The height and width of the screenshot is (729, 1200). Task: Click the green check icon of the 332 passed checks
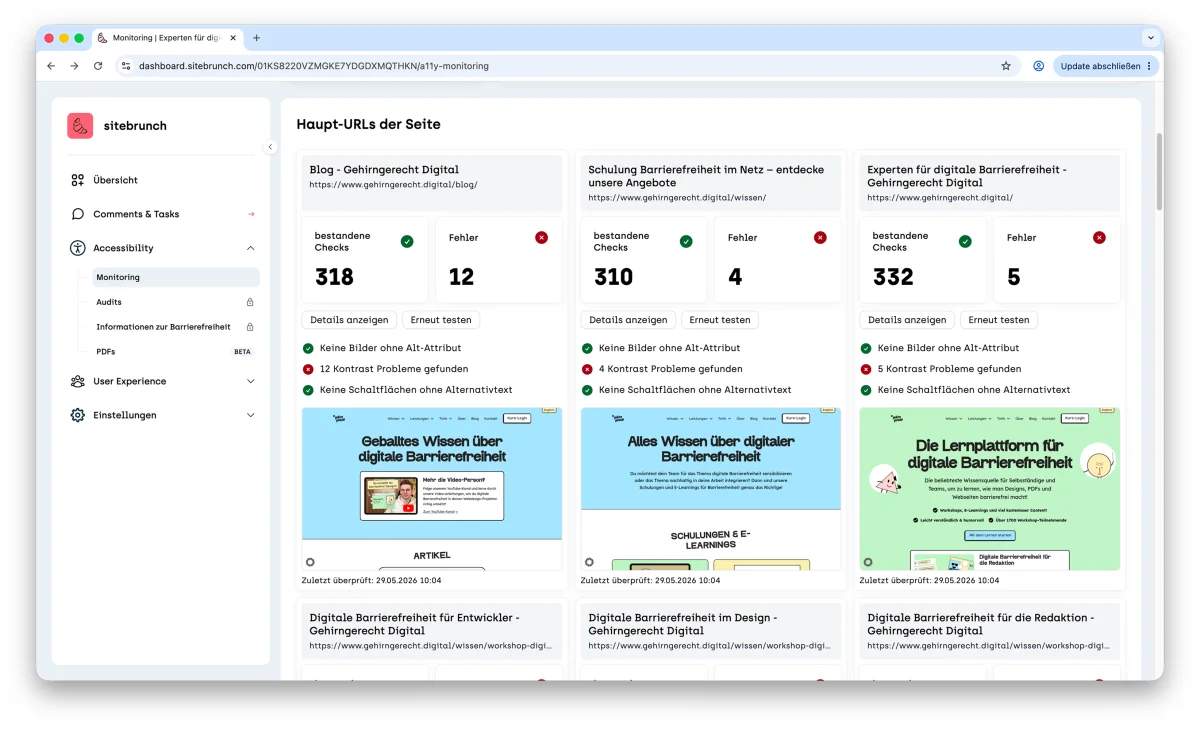(965, 241)
